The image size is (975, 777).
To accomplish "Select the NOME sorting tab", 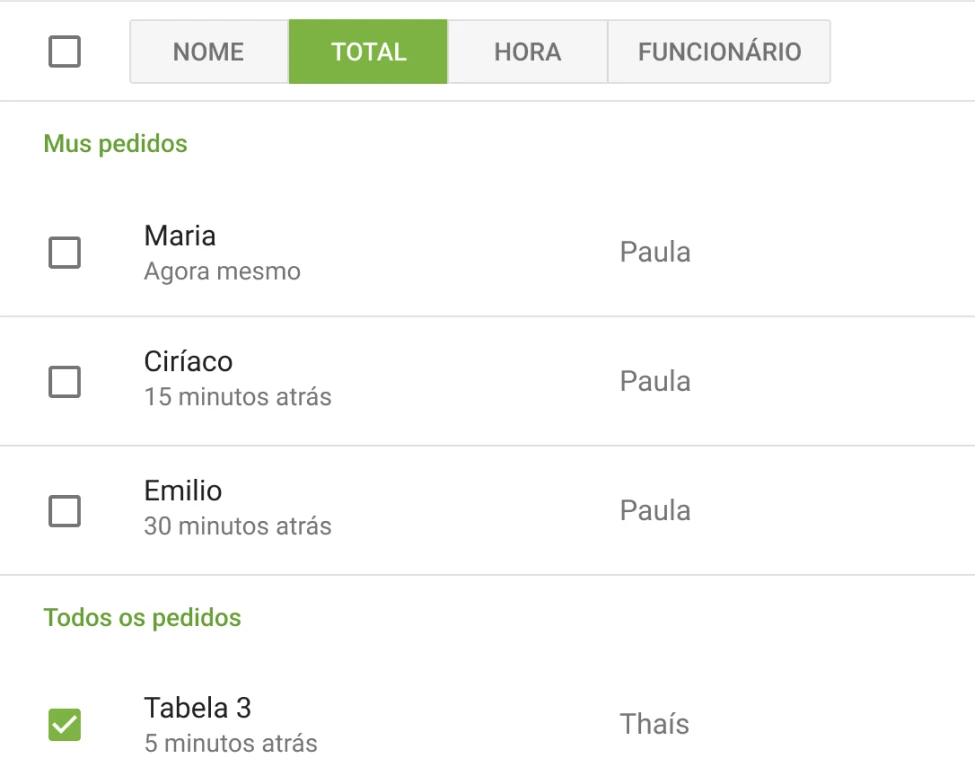I will point(207,51).
